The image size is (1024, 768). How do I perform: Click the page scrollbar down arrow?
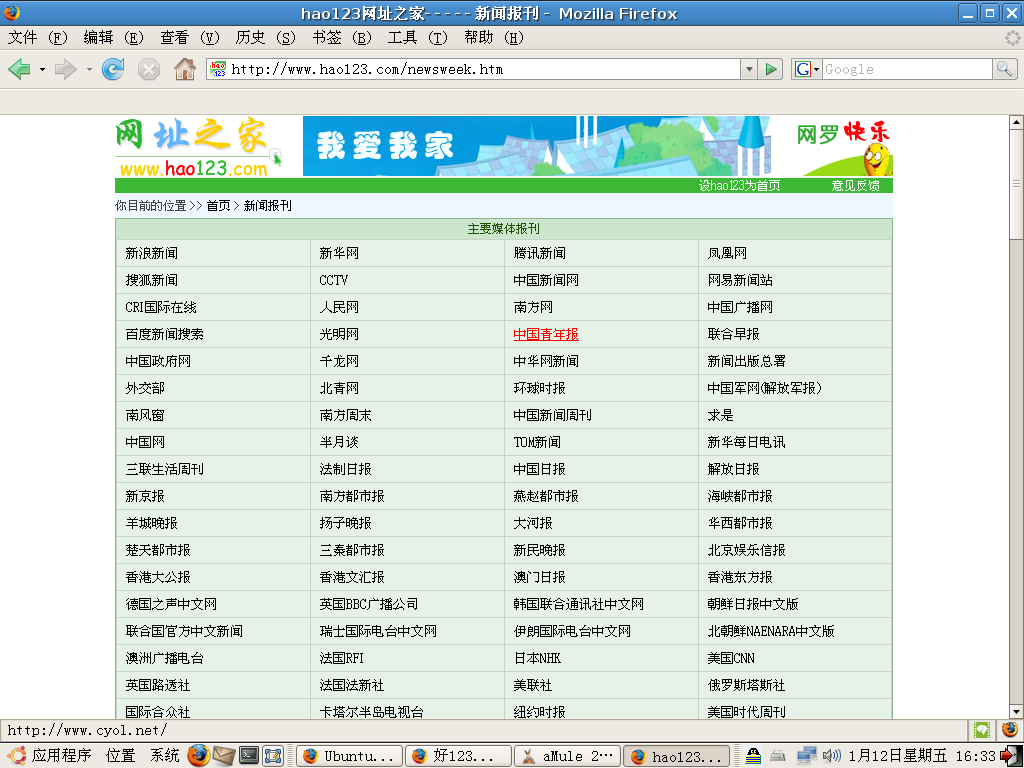[x=1016, y=712]
